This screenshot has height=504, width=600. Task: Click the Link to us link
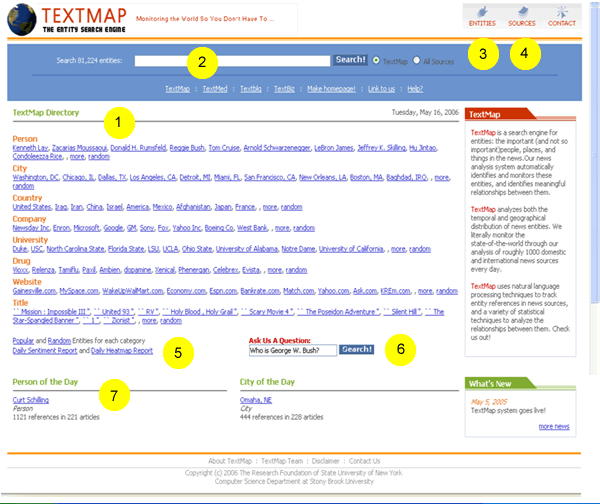(381, 89)
